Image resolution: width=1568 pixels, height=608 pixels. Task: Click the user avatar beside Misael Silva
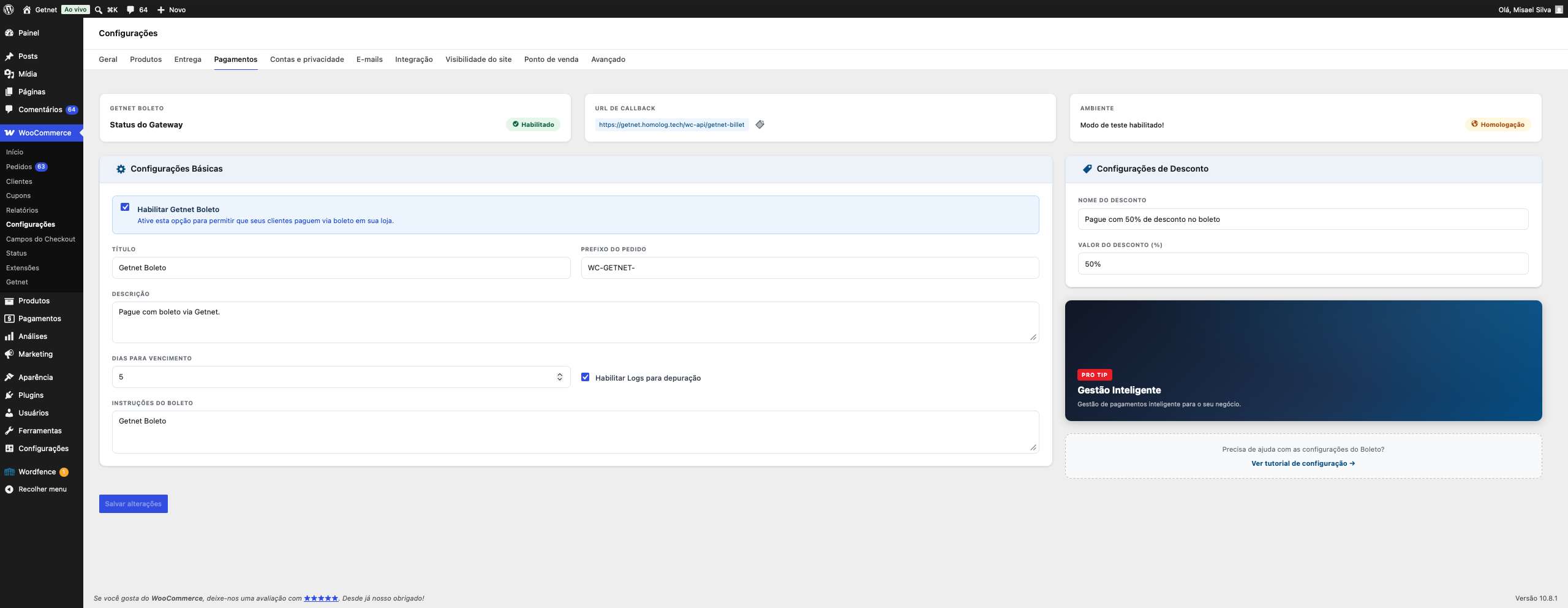point(1559,10)
